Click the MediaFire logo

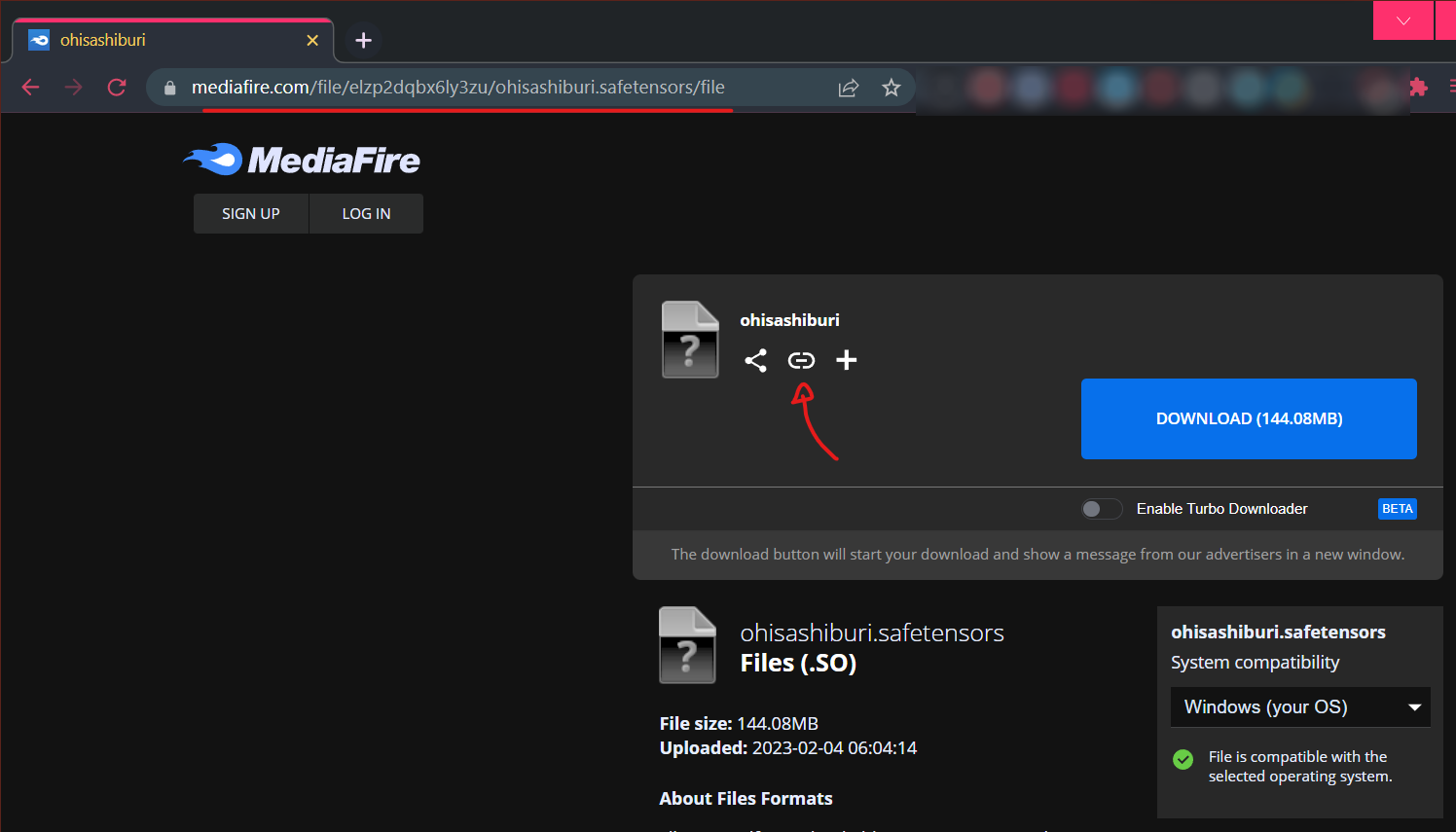tap(302, 160)
